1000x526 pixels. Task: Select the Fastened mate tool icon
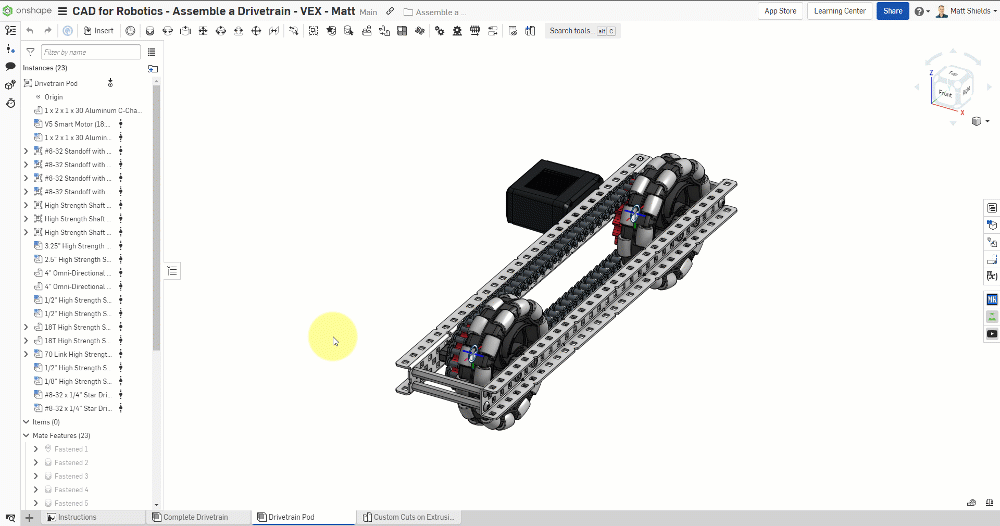[150, 31]
